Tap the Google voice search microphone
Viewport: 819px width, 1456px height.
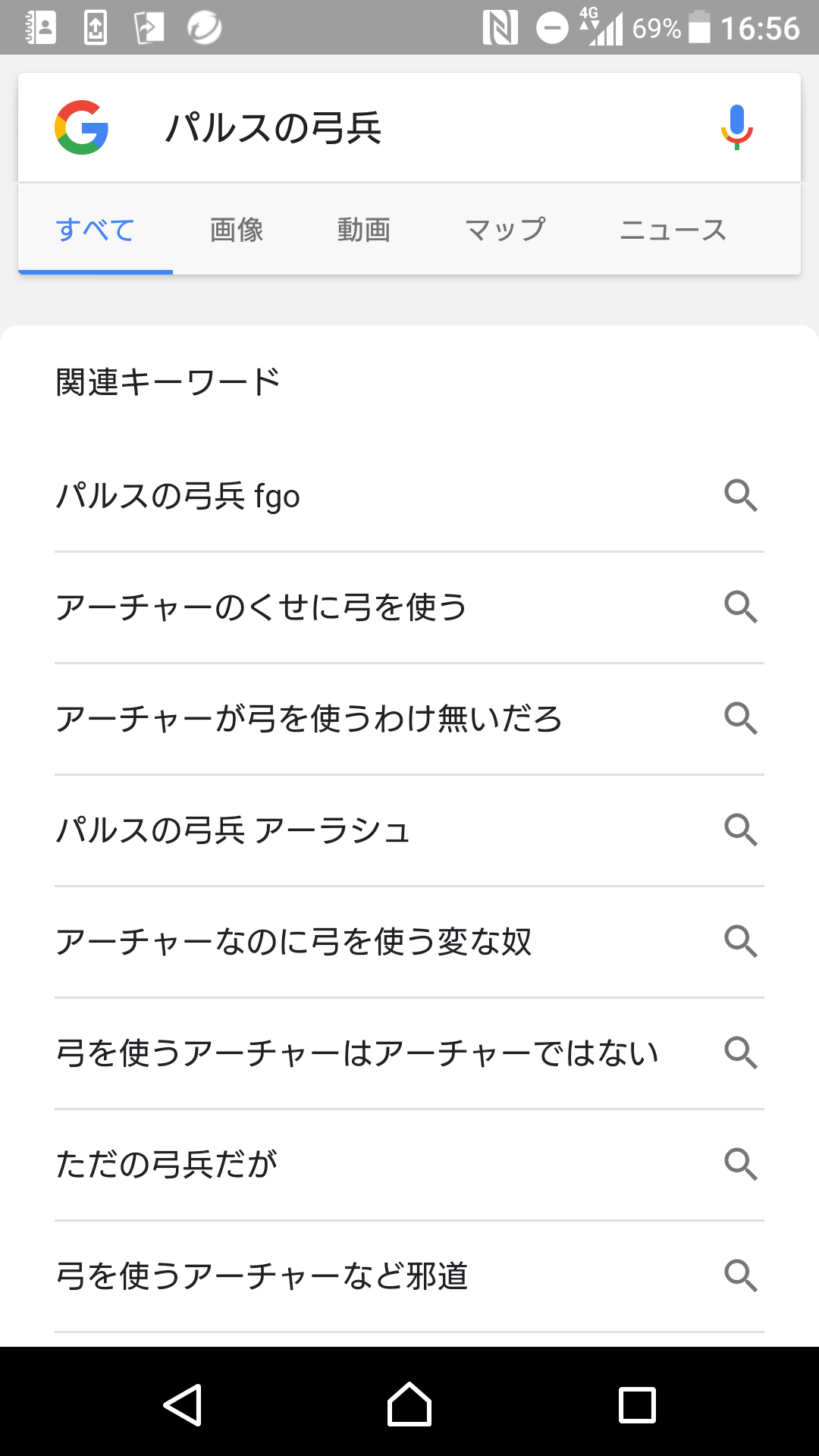(x=736, y=127)
